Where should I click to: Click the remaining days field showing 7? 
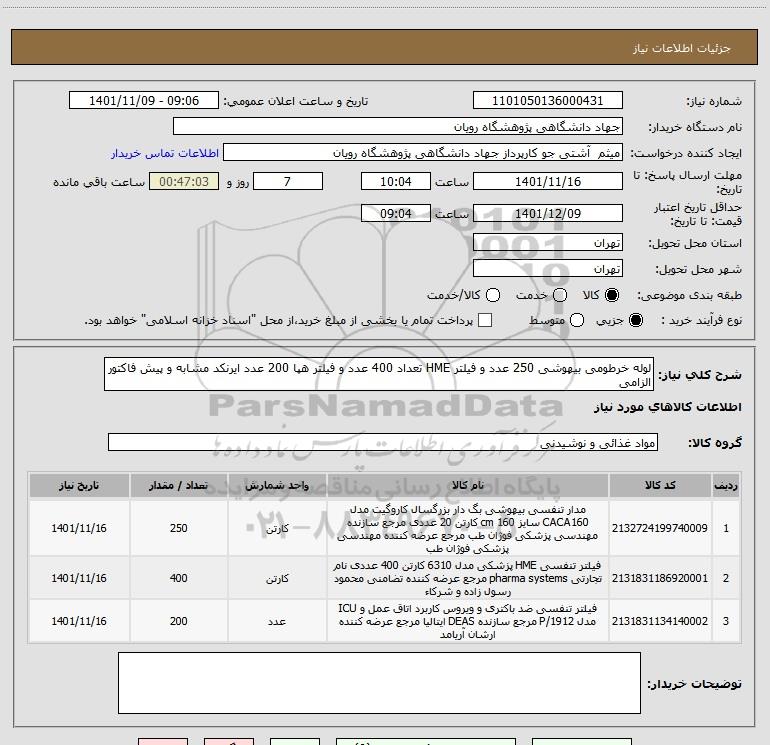pyautogui.click(x=288, y=182)
